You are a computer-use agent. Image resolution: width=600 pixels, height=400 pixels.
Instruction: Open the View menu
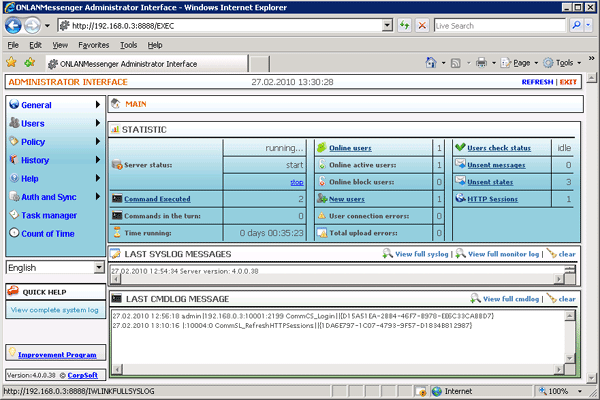(60, 45)
